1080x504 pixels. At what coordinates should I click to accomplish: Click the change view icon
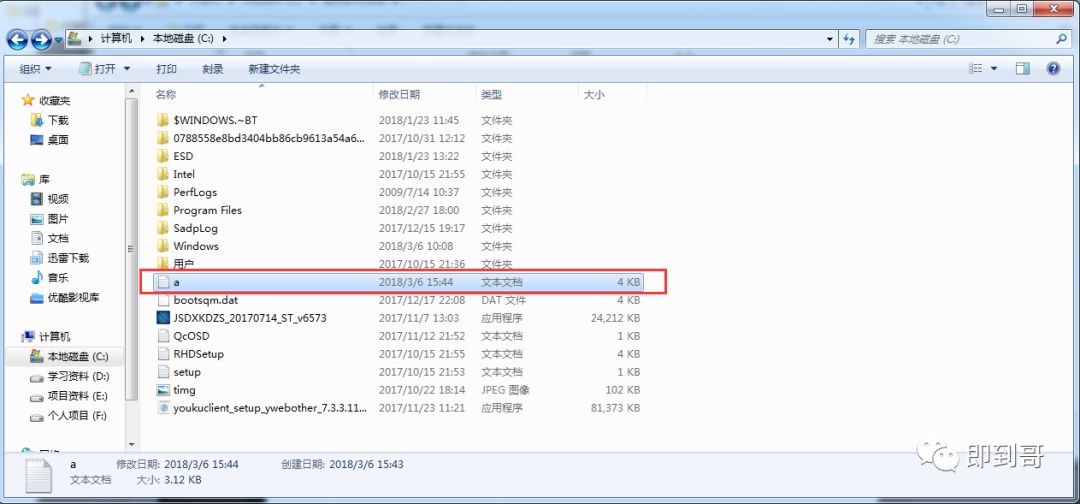pos(975,68)
